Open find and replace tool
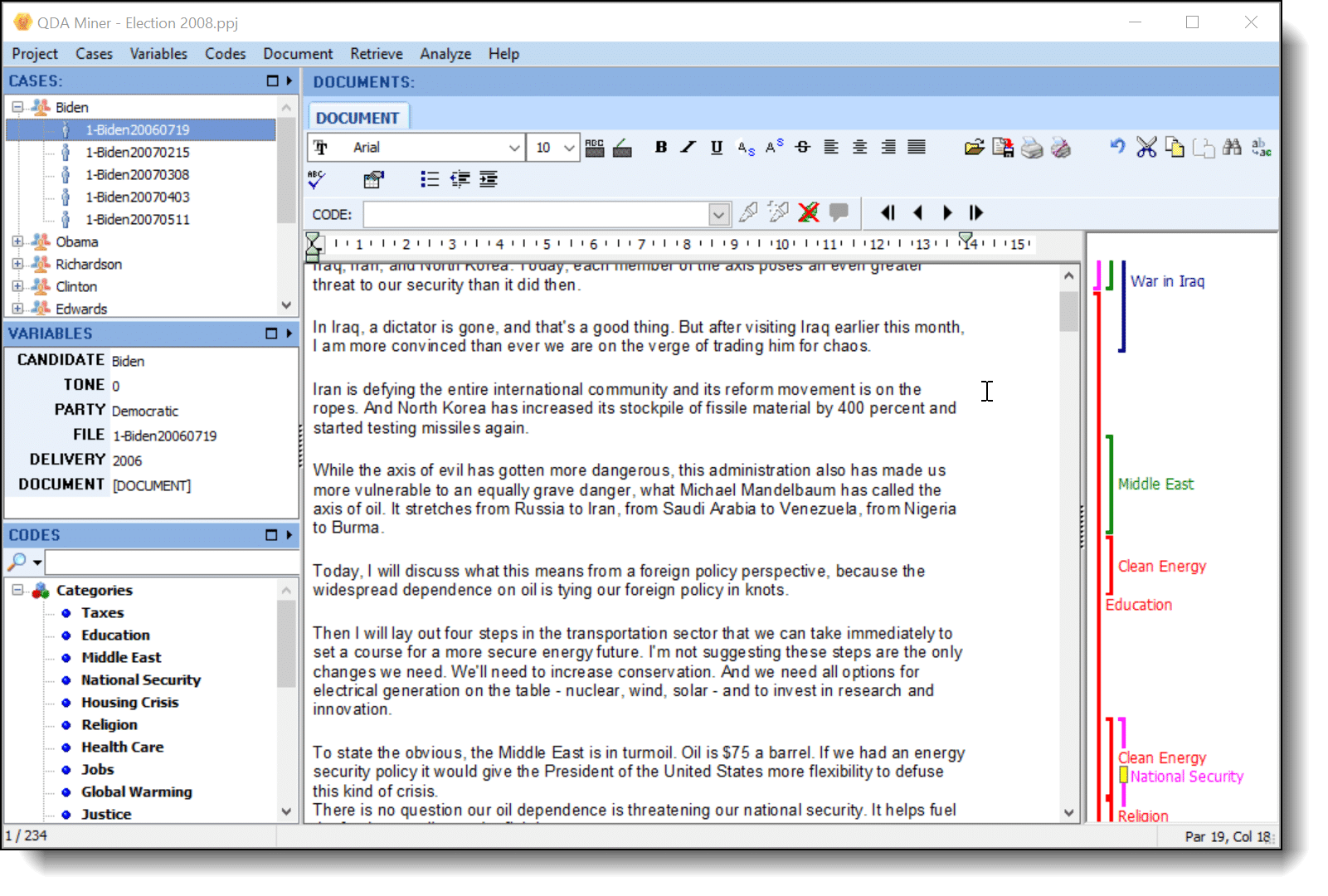1328x896 pixels. tap(1261, 148)
